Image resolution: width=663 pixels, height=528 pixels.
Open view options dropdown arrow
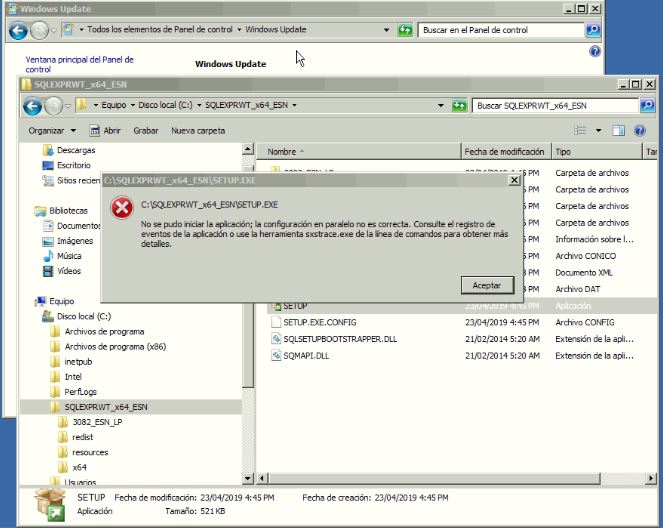[x=598, y=131]
